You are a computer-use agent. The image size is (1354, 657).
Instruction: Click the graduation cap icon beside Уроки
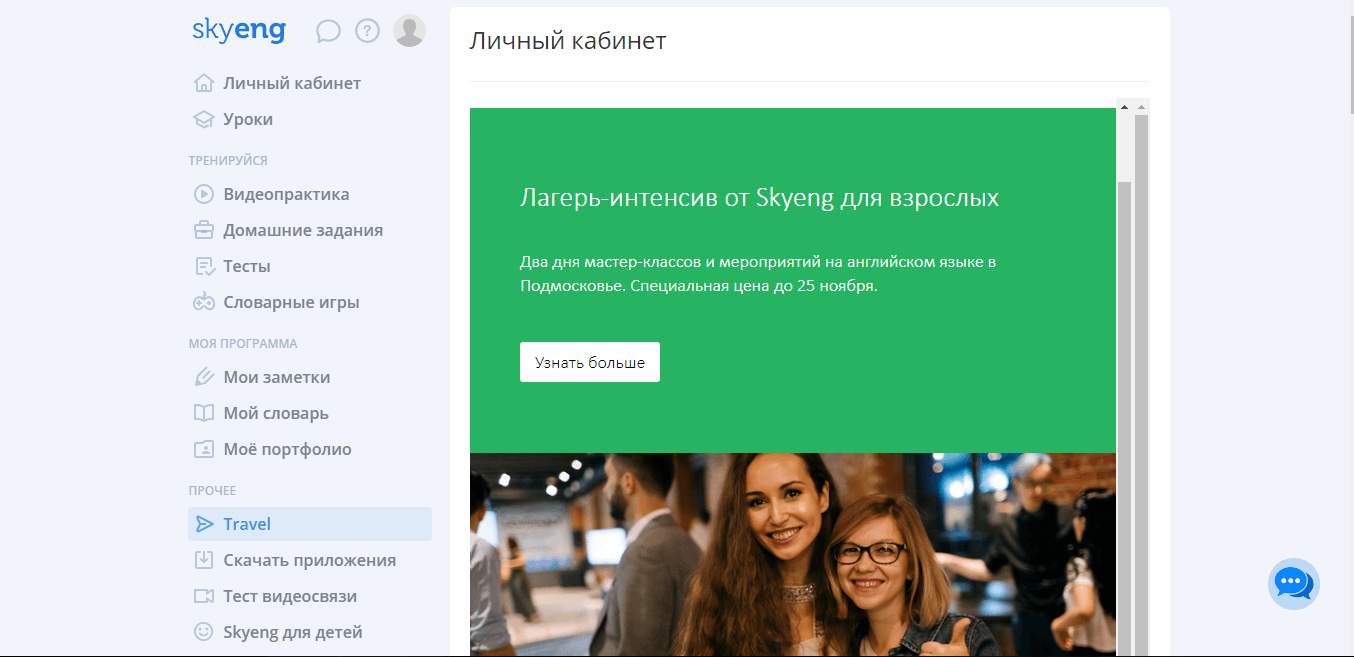[204, 119]
